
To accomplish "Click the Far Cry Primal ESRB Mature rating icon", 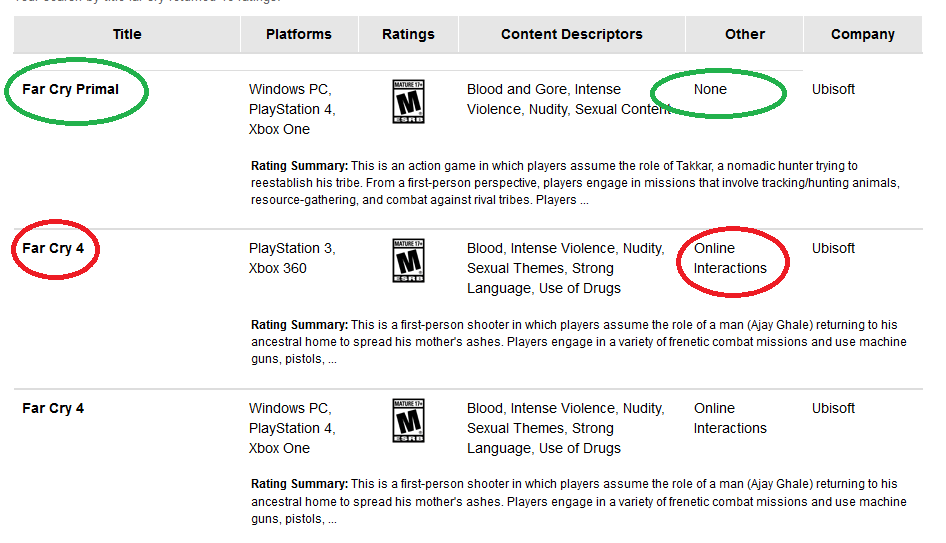I will tap(408, 101).
